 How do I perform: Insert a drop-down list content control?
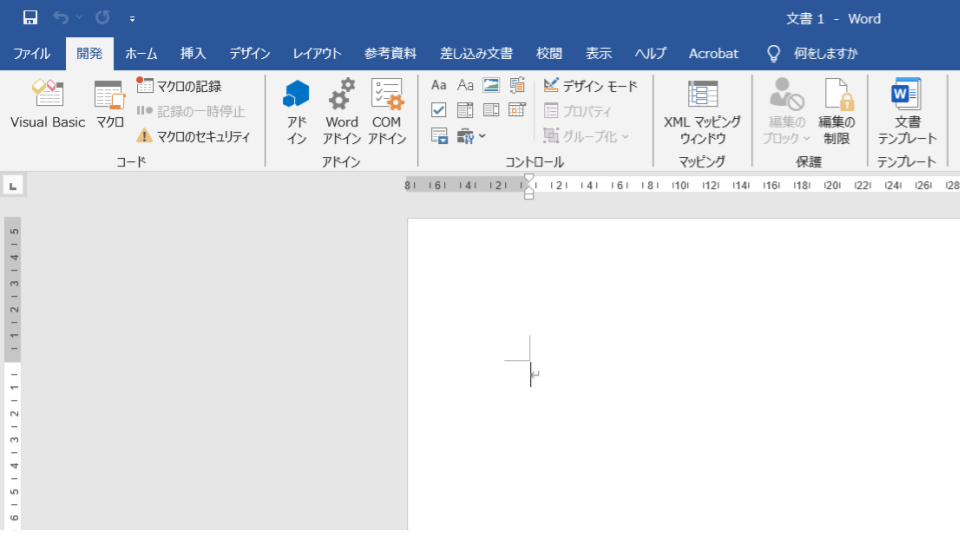pyautogui.click(x=491, y=110)
